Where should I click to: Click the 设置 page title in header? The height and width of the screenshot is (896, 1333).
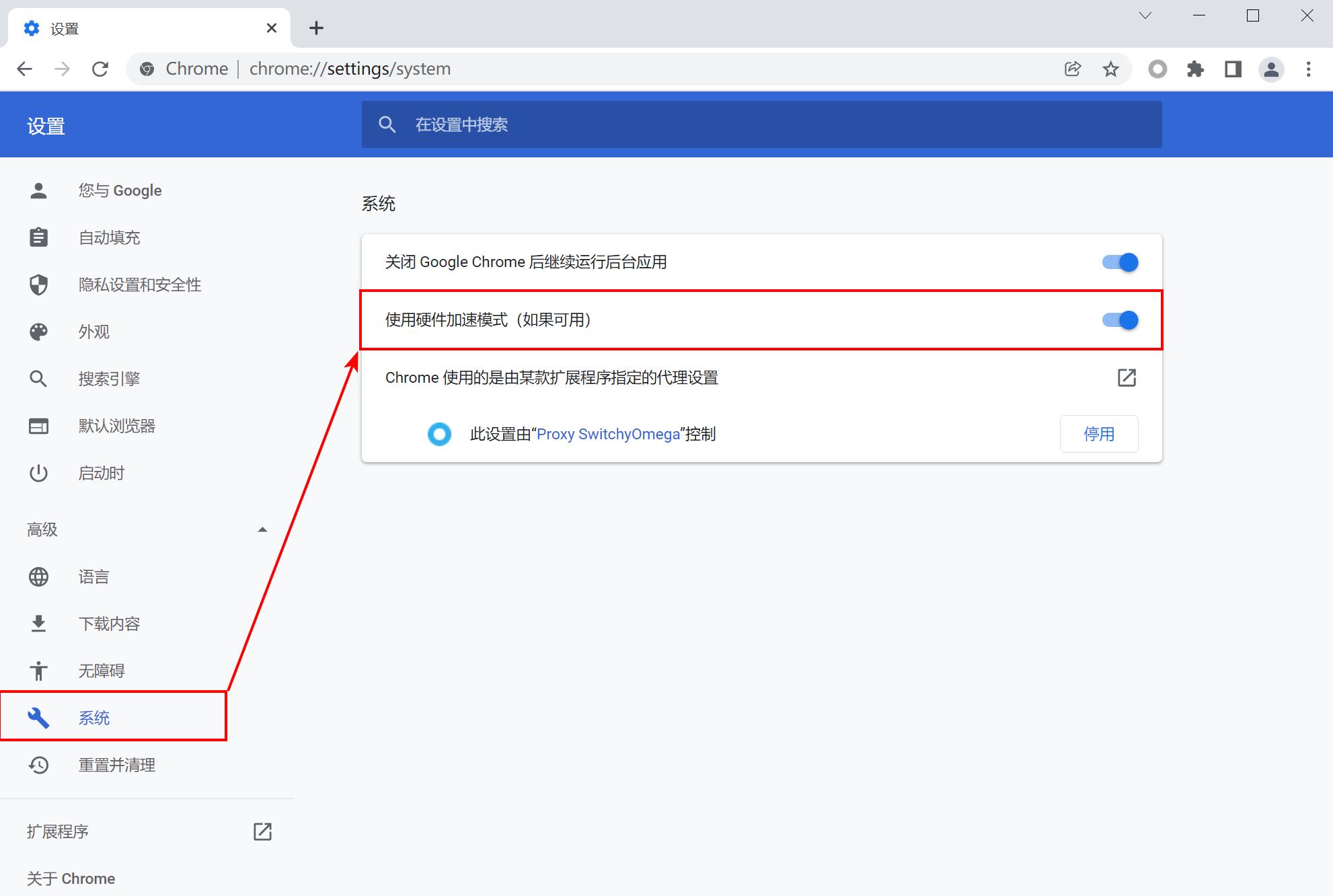pos(46,126)
